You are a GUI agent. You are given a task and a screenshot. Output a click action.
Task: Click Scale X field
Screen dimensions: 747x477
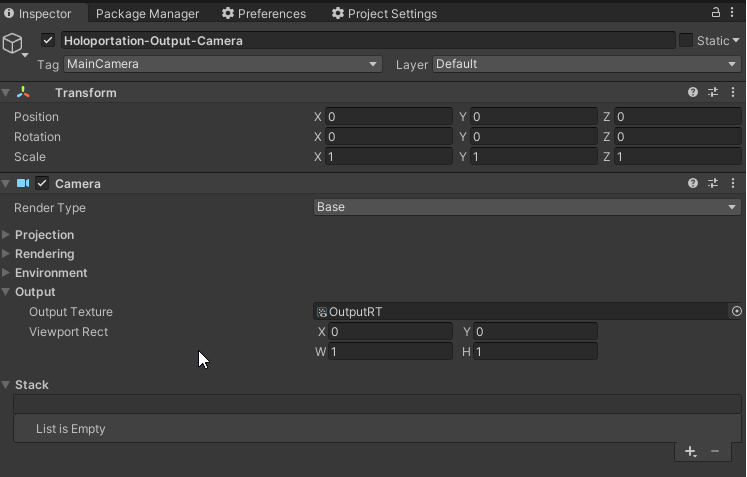pyautogui.click(x=389, y=157)
